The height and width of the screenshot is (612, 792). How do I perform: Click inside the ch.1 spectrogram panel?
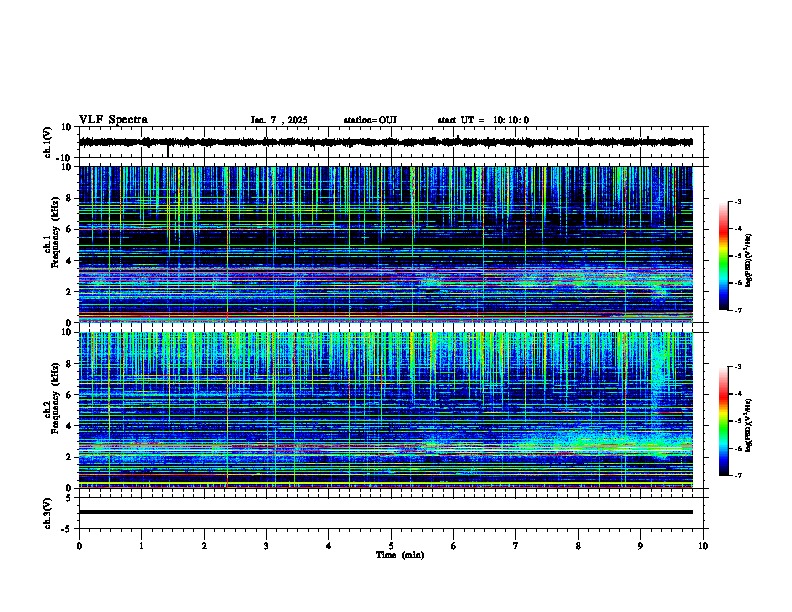pos(385,244)
